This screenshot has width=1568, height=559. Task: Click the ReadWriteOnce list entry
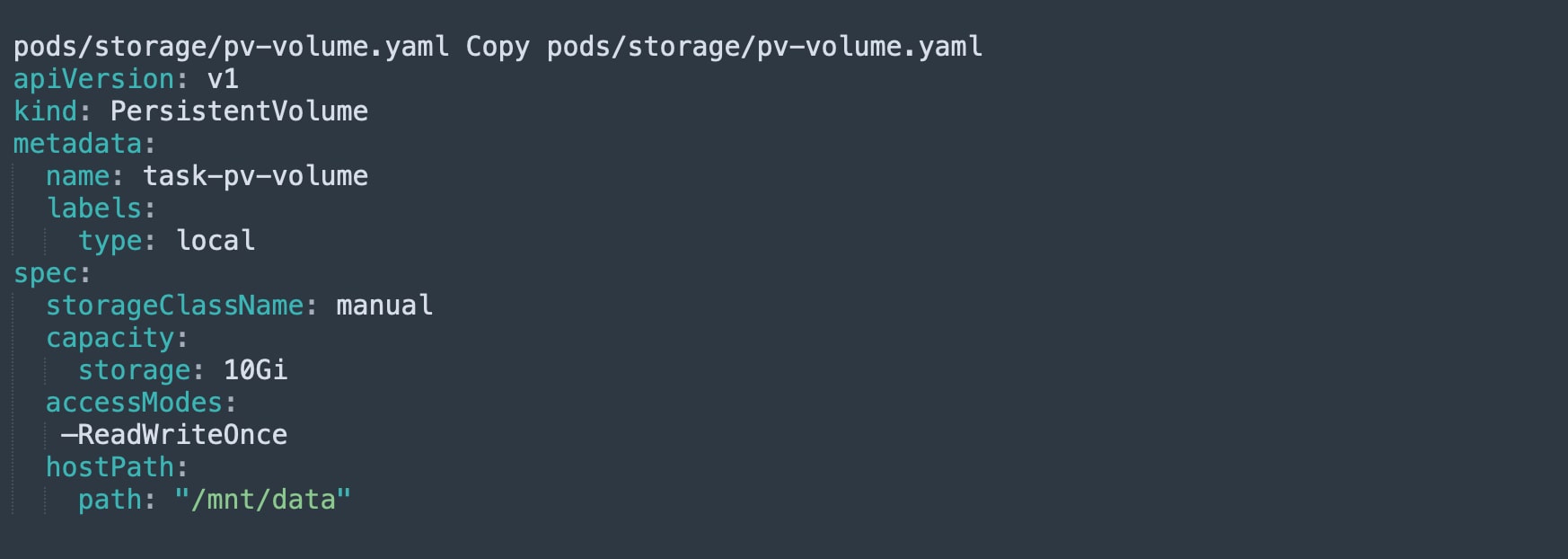pos(174,435)
